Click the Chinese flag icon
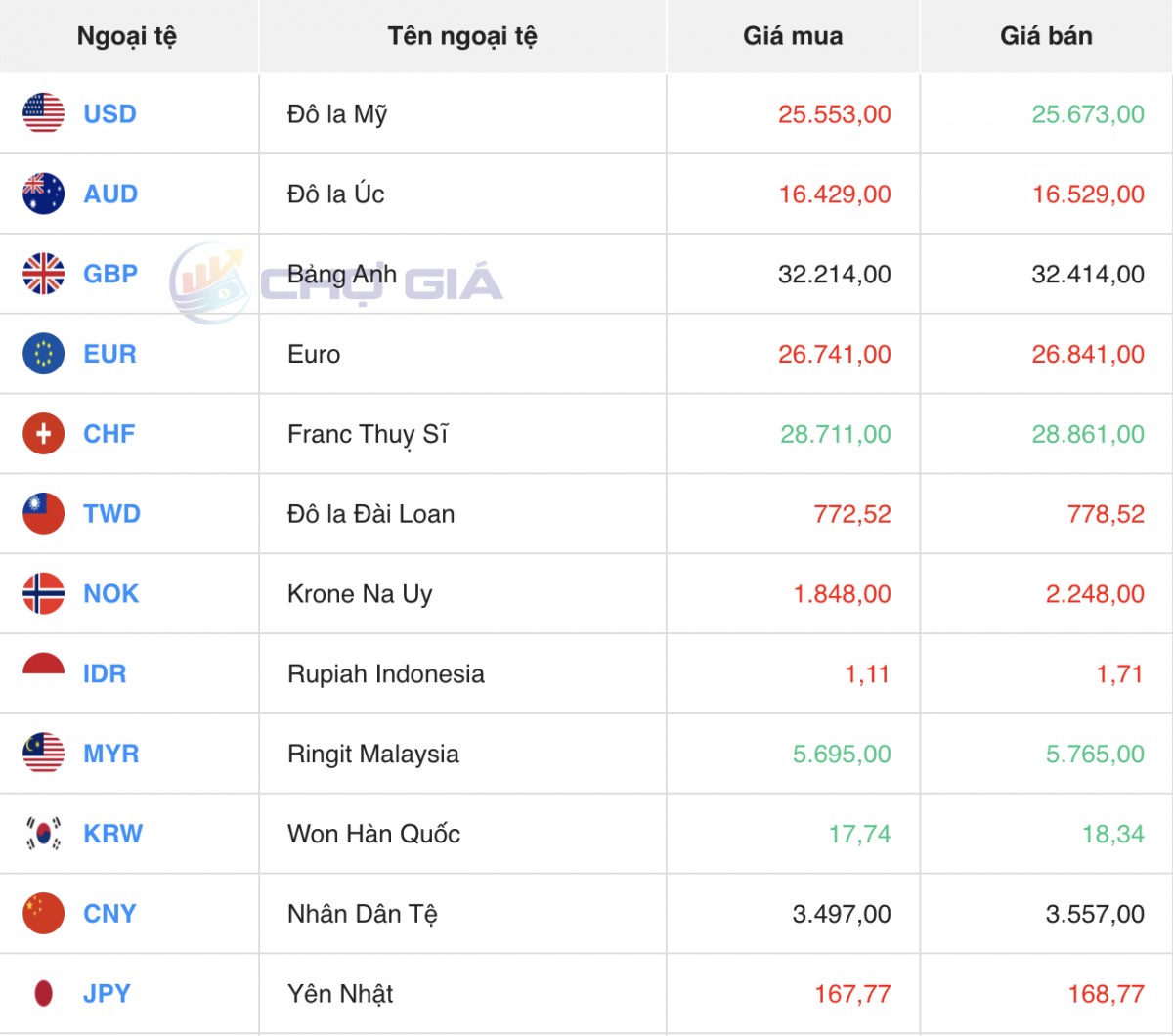This screenshot has height=1036, width=1173. click(43, 914)
